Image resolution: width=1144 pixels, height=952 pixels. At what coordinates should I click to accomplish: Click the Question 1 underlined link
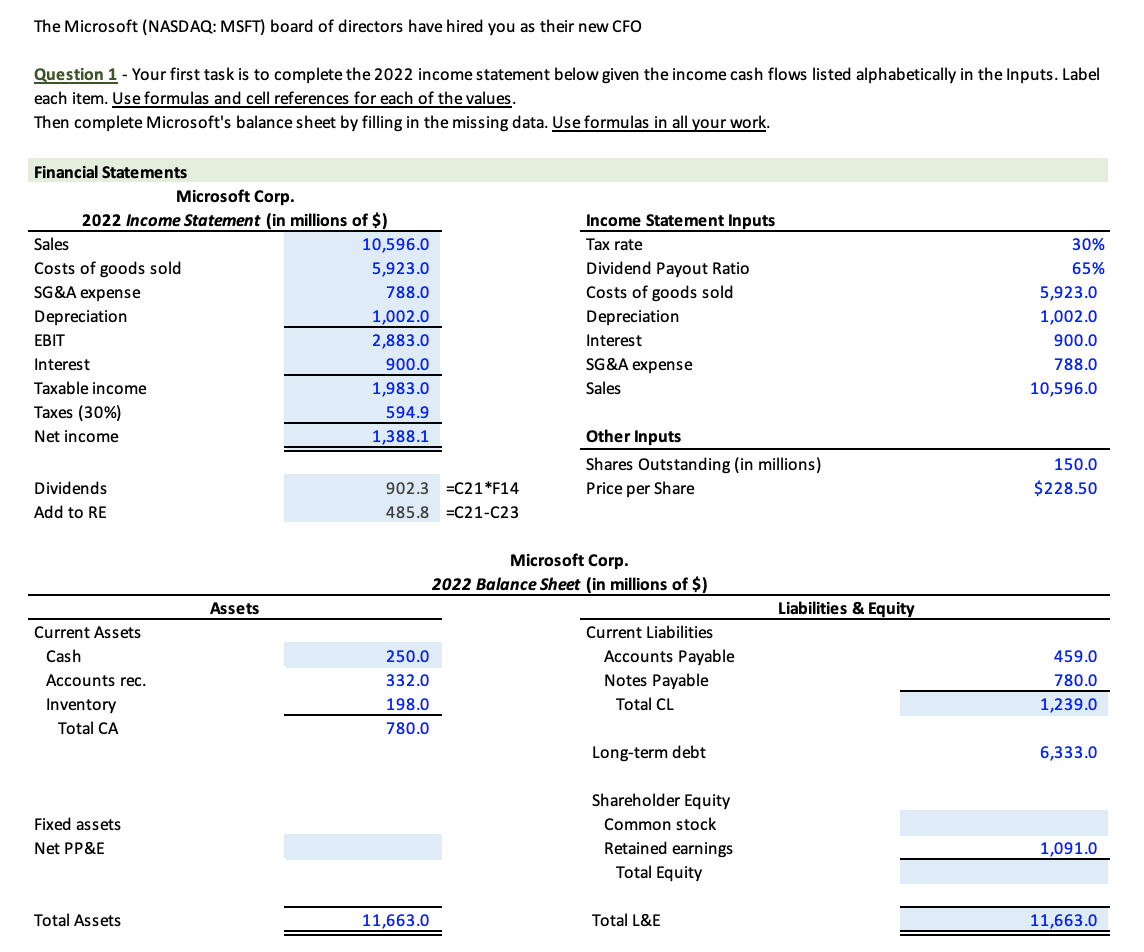62,74
